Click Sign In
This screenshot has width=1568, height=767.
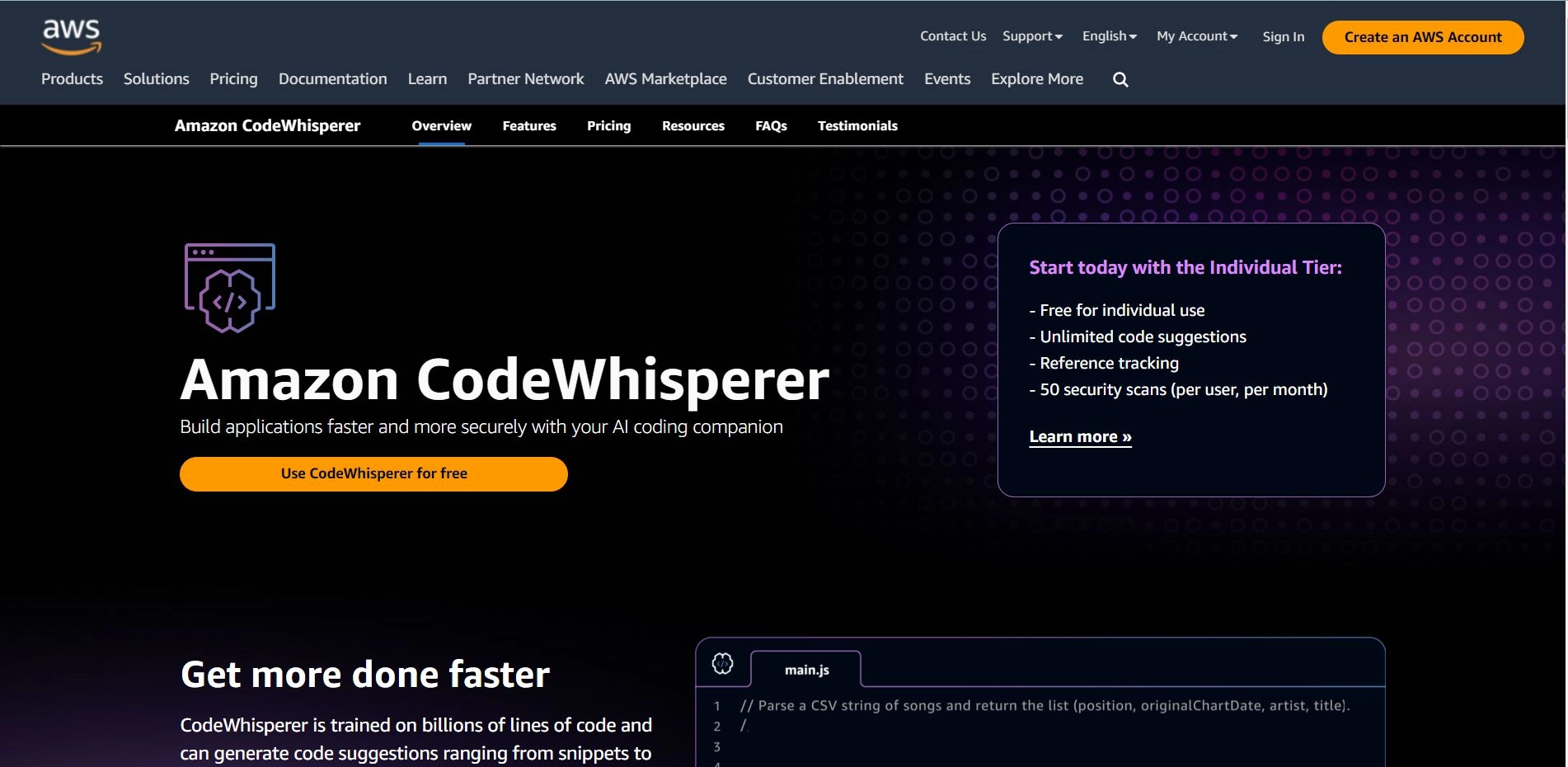click(1283, 36)
